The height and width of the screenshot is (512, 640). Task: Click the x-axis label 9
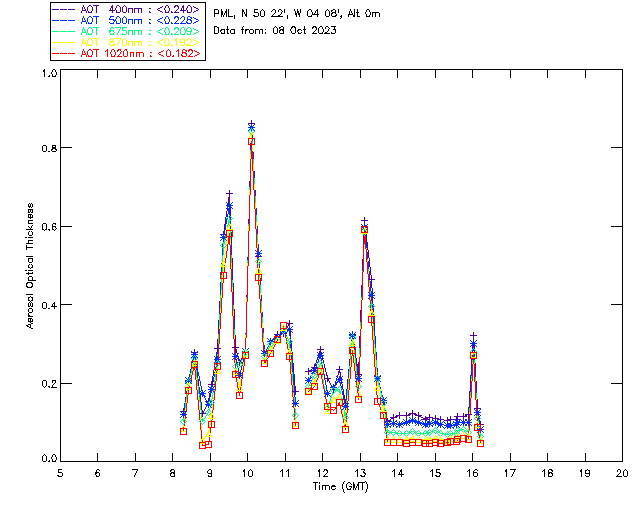point(210,473)
